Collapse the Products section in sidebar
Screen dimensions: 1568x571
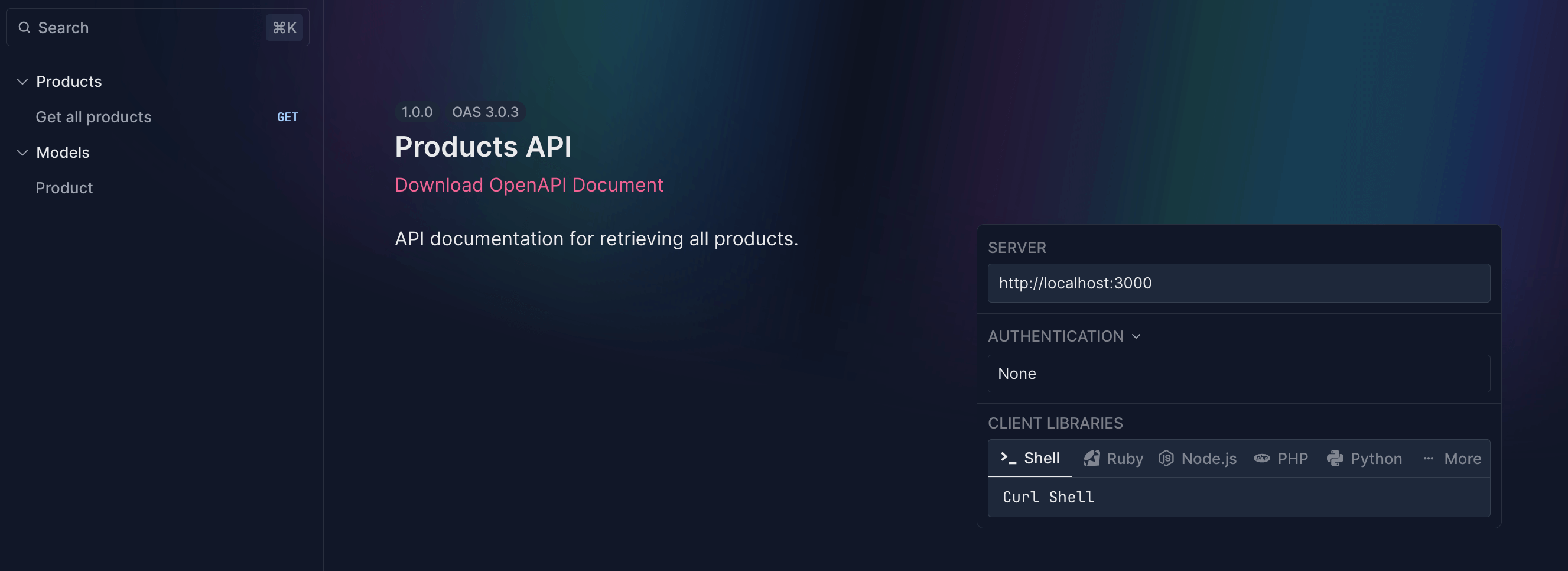pos(22,82)
